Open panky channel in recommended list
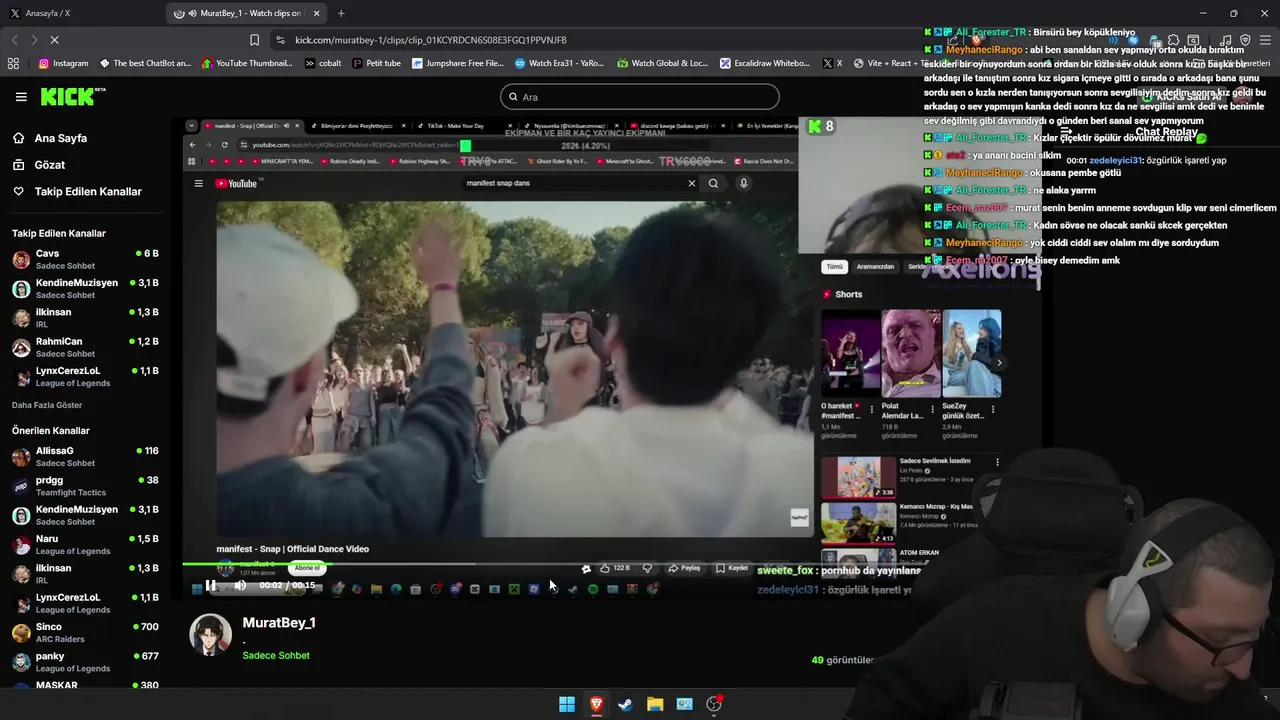The width and height of the screenshot is (1280, 720). click(x=85, y=662)
